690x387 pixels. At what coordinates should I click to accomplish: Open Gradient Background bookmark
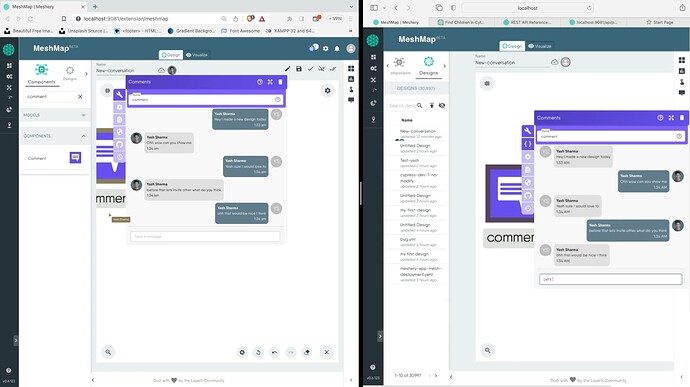click(191, 31)
